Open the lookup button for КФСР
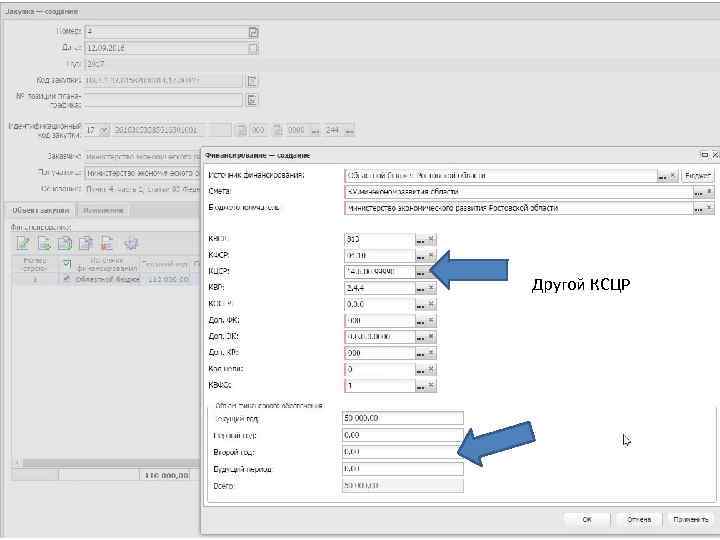Viewport: 720px width, 540px height. point(420,255)
